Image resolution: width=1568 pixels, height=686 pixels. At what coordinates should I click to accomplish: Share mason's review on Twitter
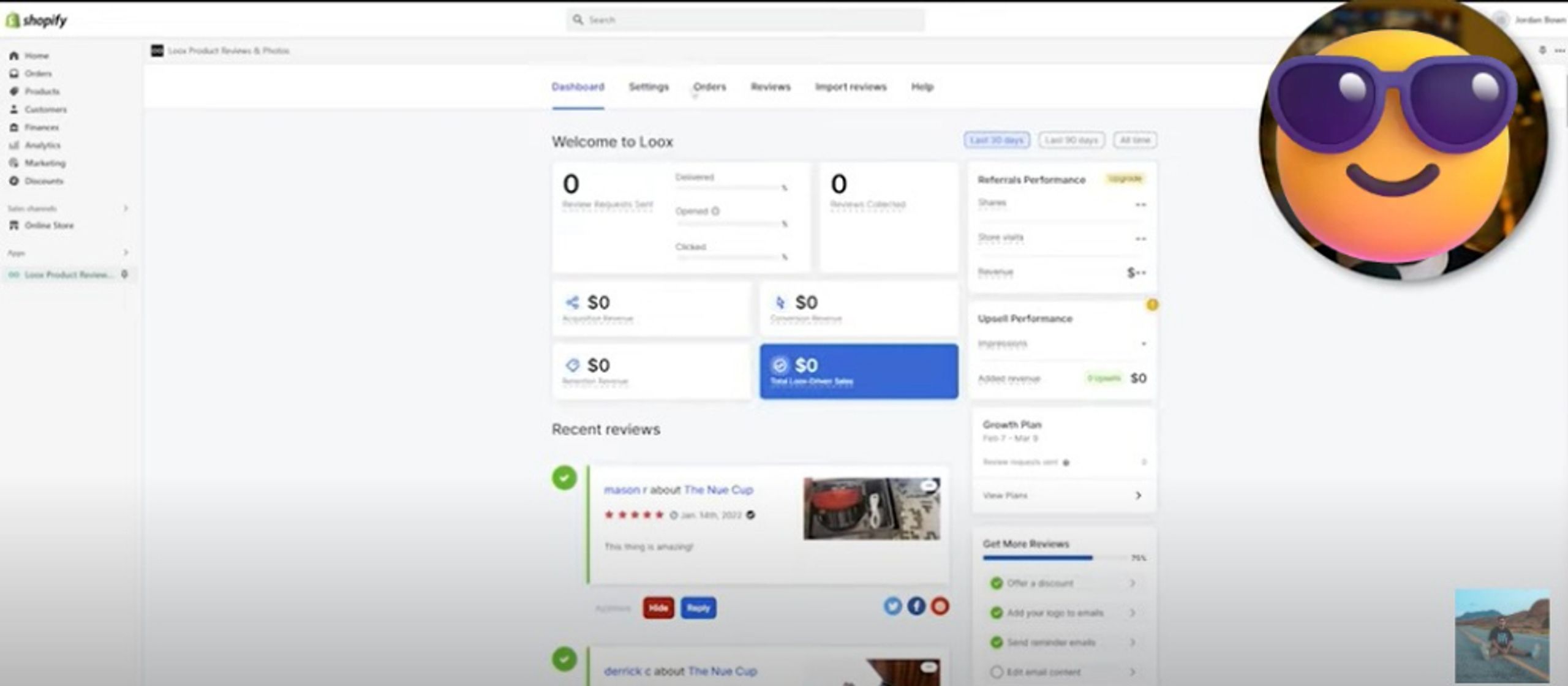pos(892,606)
